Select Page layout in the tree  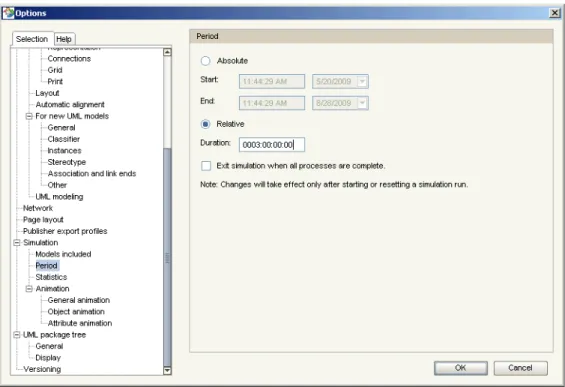click(x=43, y=220)
